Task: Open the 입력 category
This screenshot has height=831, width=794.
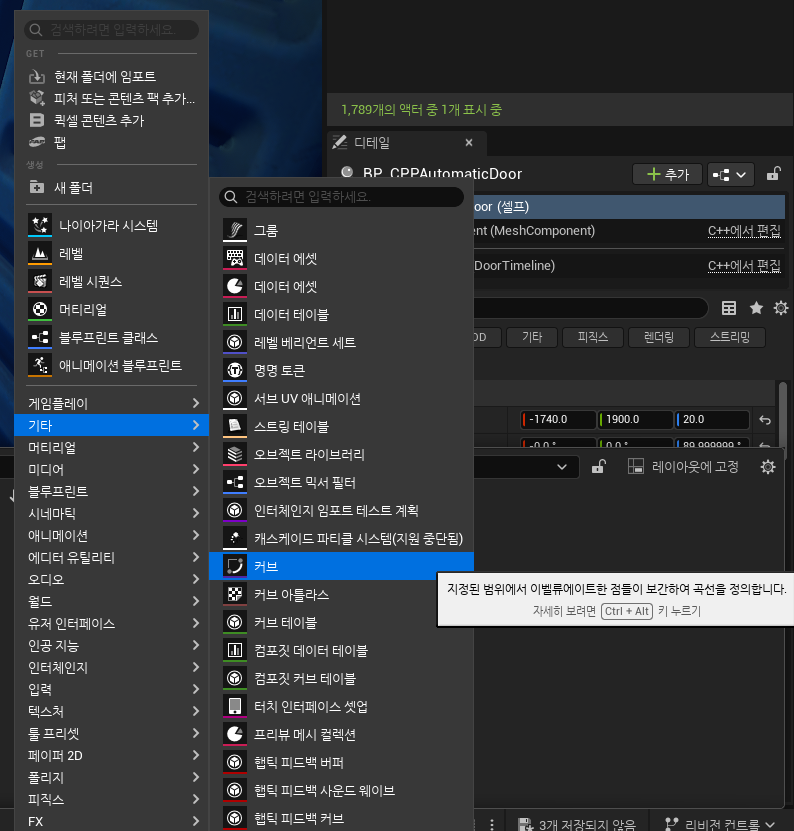Action: tap(111, 689)
